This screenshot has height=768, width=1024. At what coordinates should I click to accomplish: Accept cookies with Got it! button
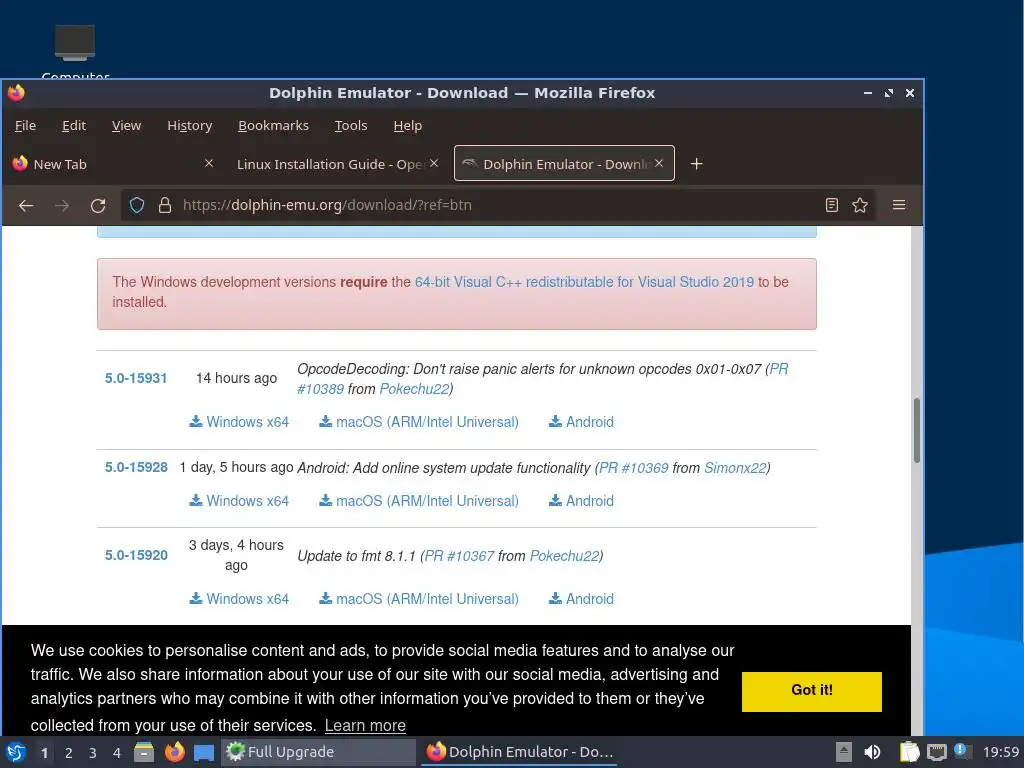click(x=812, y=691)
